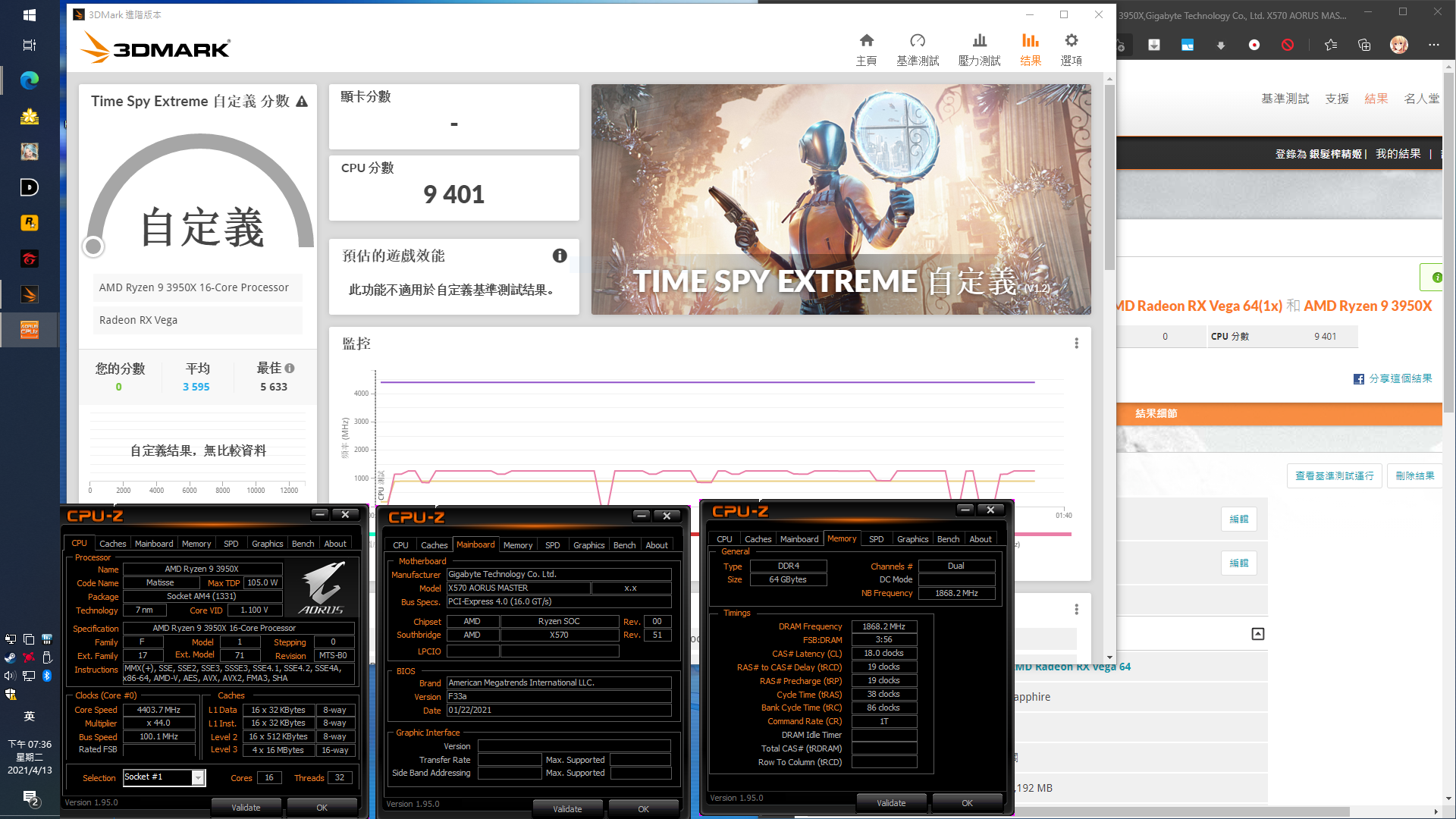The height and width of the screenshot is (819, 1456).
Task: Open SPD tab in Mainboard CPU-Z window
Action: tap(552, 545)
